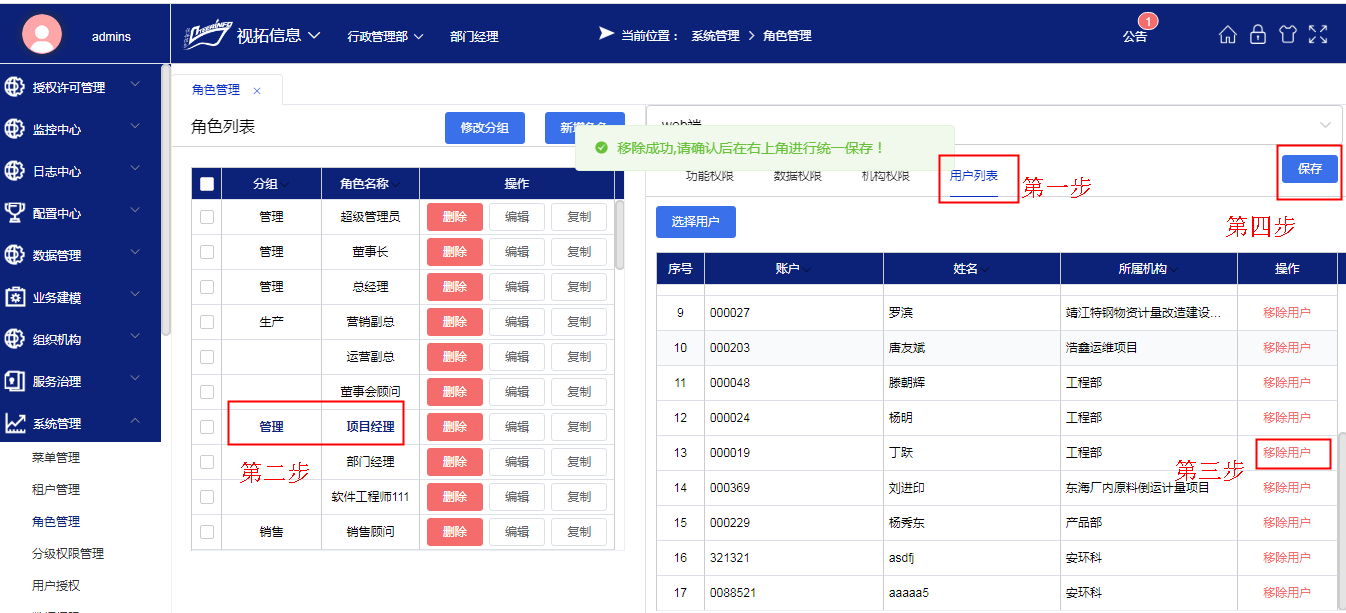This screenshot has height=613, width=1346.
Task: Edit the 销售顾问 role
Action: pyautogui.click(x=517, y=532)
